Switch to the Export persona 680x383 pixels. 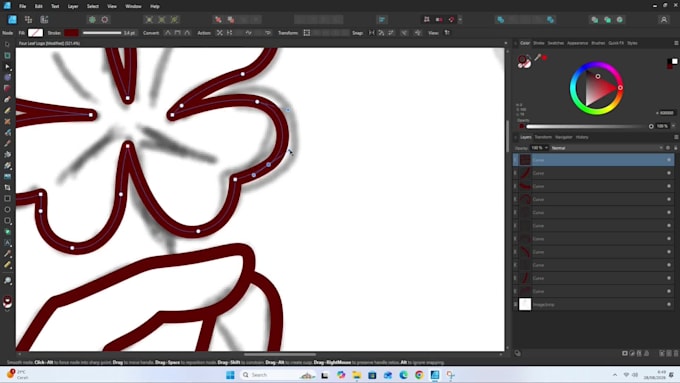[44, 20]
